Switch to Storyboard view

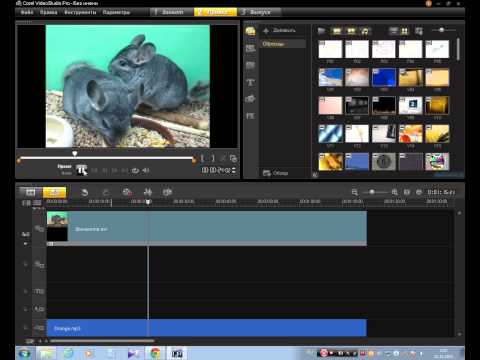30,192
